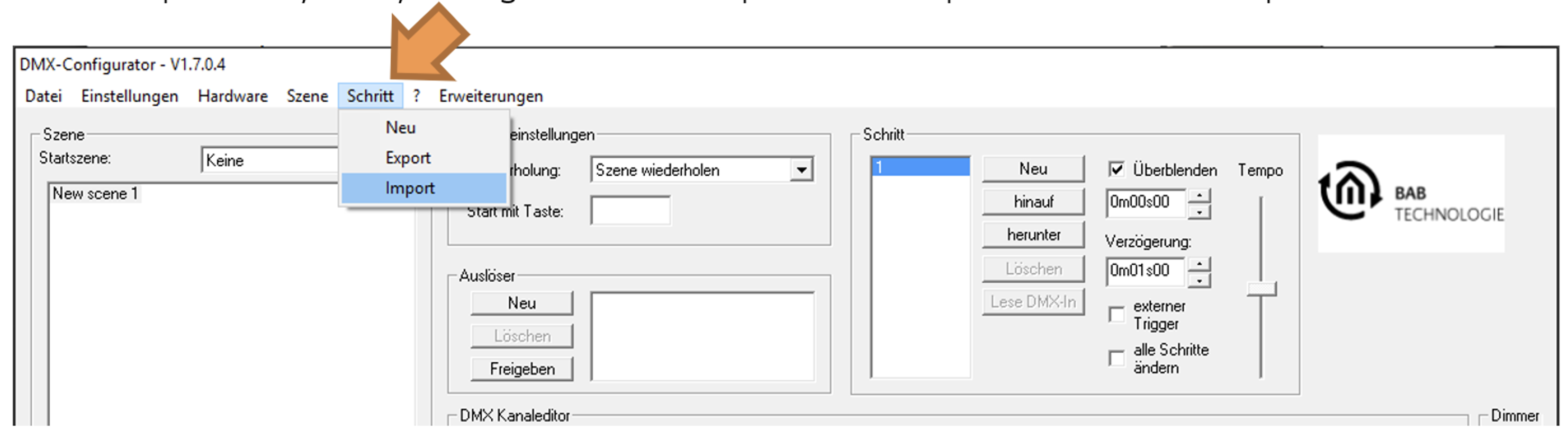1568x430 pixels.
Task: Click the Freigeben button under Auslöser
Action: (521, 369)
